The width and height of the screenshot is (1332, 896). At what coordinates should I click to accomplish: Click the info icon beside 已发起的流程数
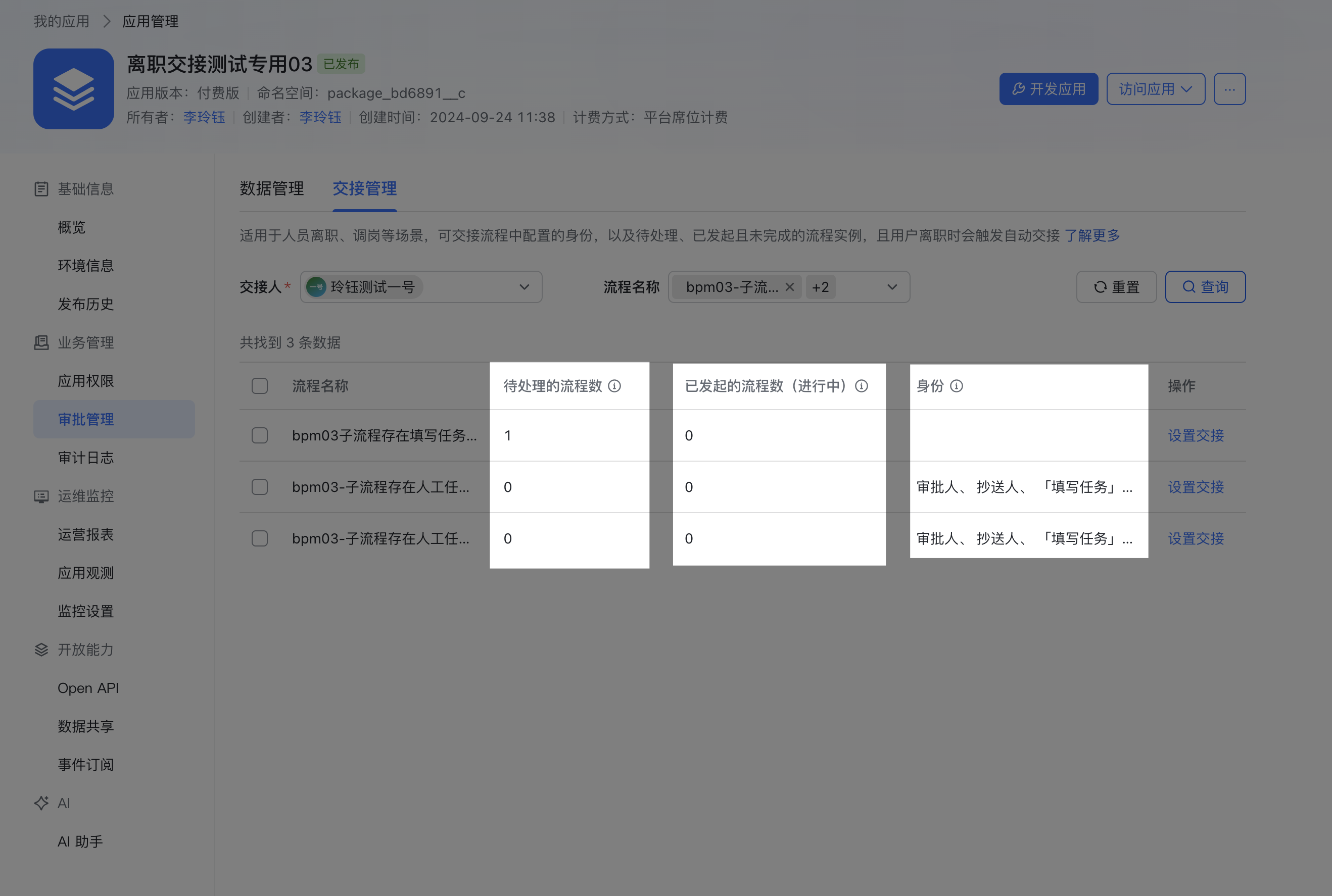click(862, 386)
